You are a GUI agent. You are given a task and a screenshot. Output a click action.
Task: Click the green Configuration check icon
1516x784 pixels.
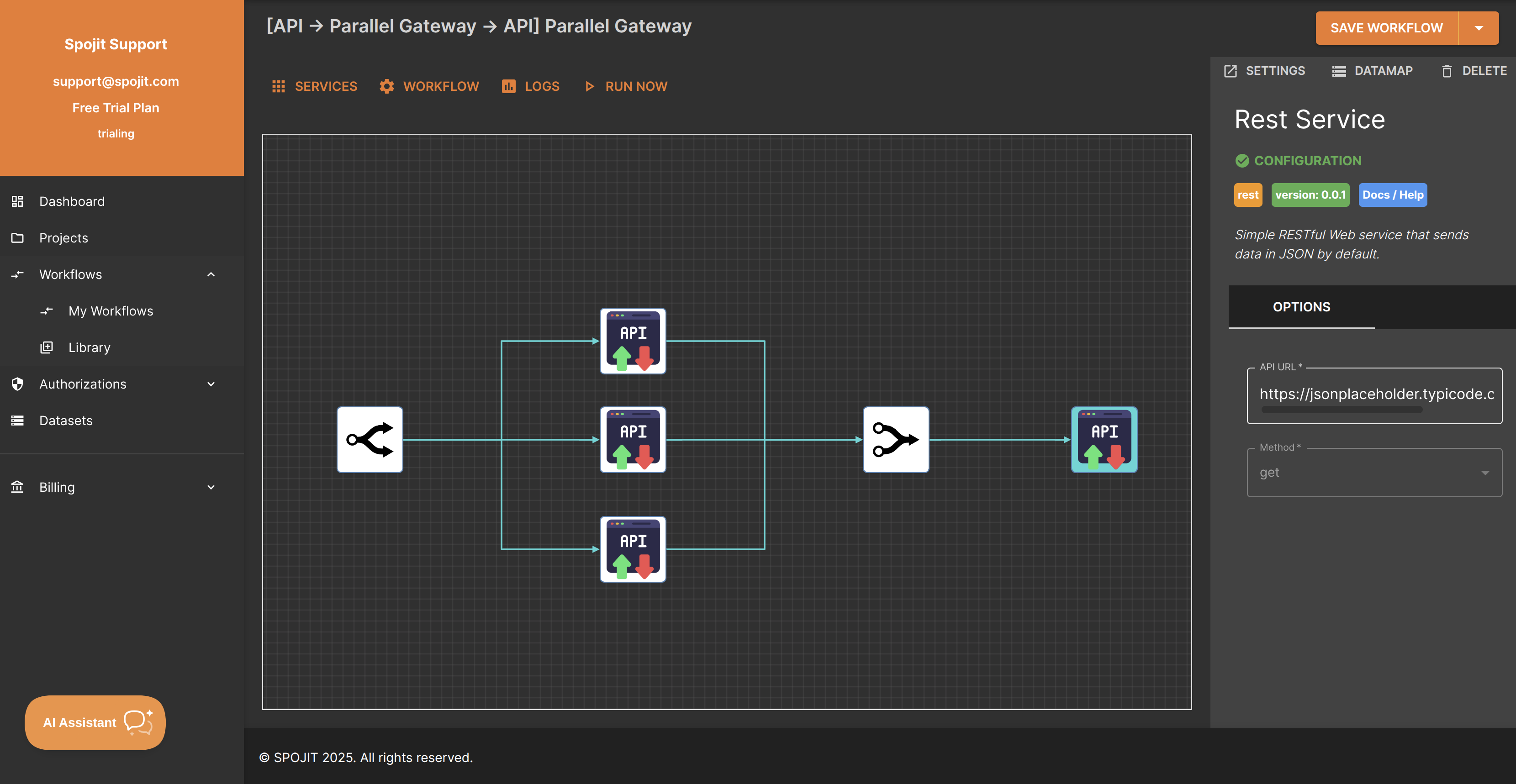1242,161
